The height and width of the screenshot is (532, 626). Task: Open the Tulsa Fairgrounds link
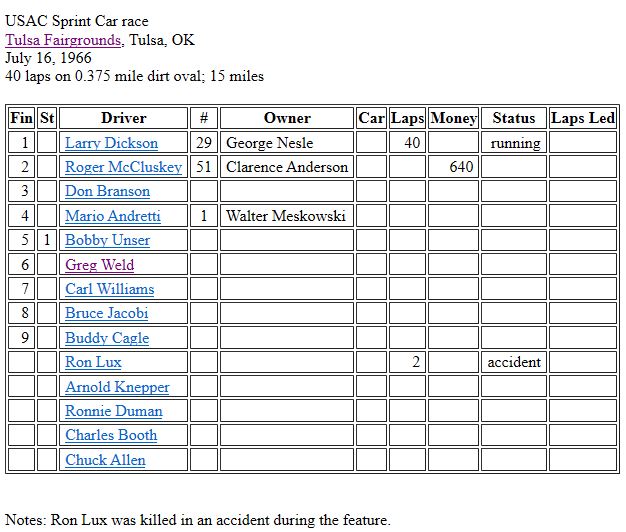[64, 40]
